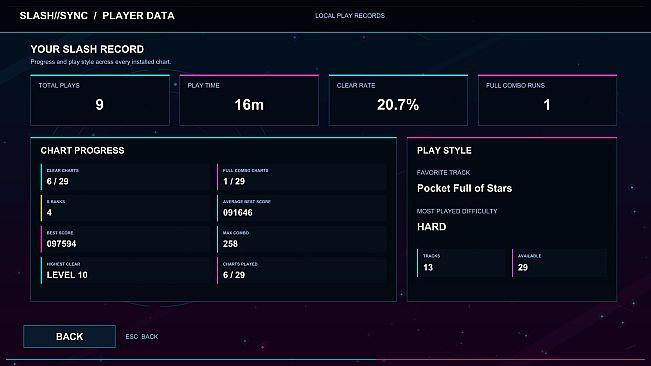Select the Tracks count '13' tile

[461, 263]
